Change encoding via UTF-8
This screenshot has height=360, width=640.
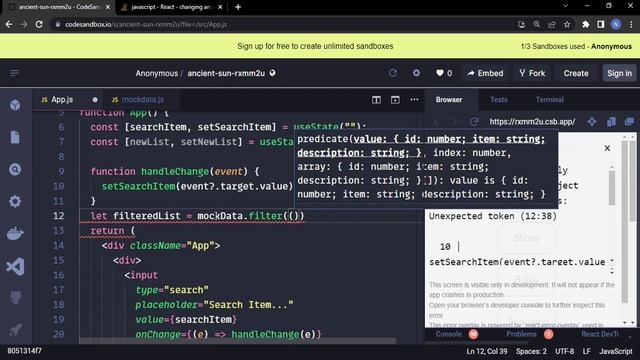564,351
